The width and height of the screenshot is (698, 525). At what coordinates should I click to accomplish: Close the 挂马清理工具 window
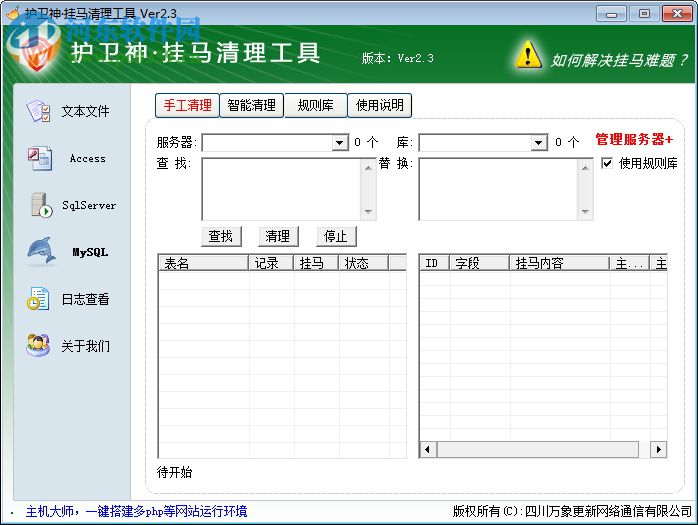pyautogui.click(x=677, y=14)
